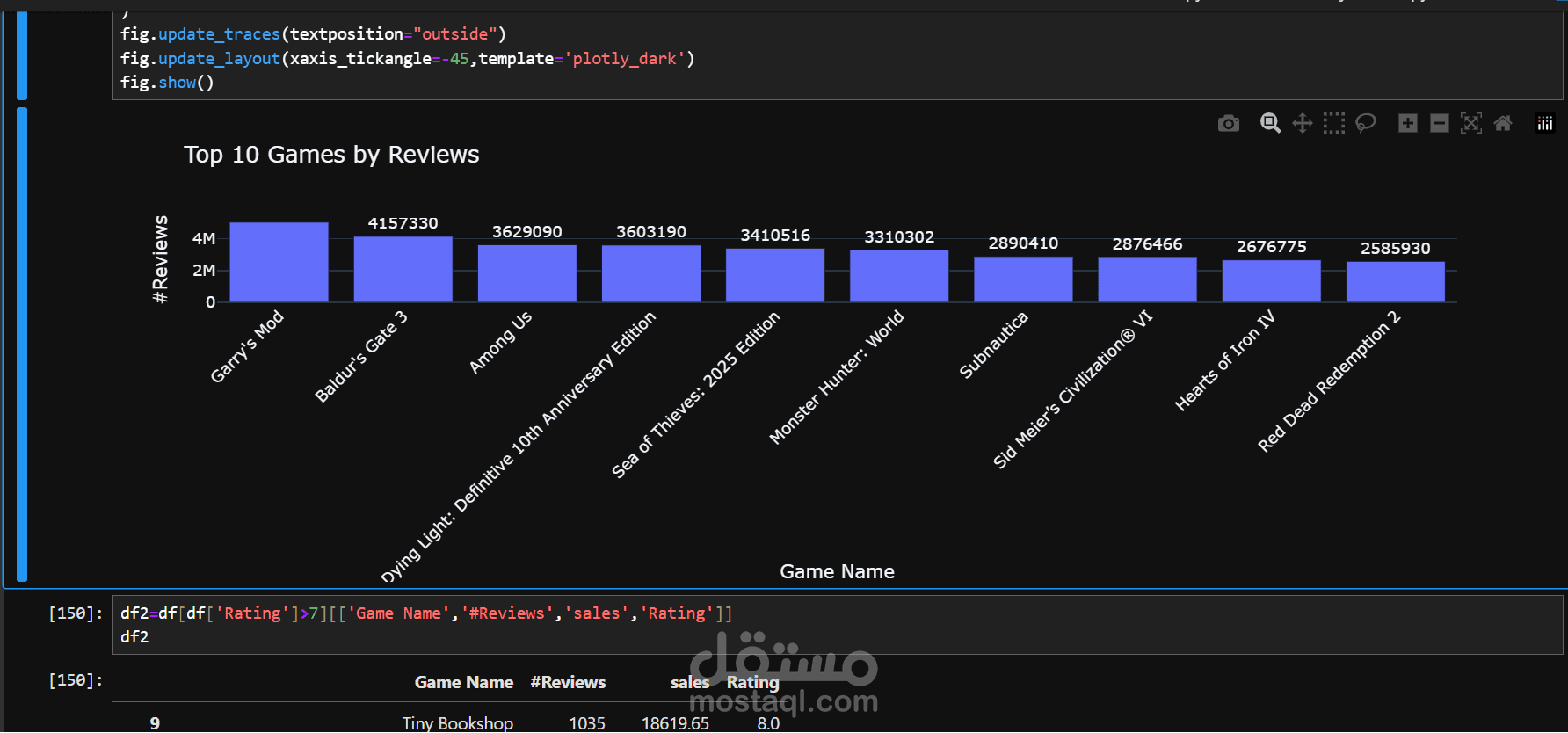
Task: Open the Plotly logo link icon
Action: click(1544, 123)
